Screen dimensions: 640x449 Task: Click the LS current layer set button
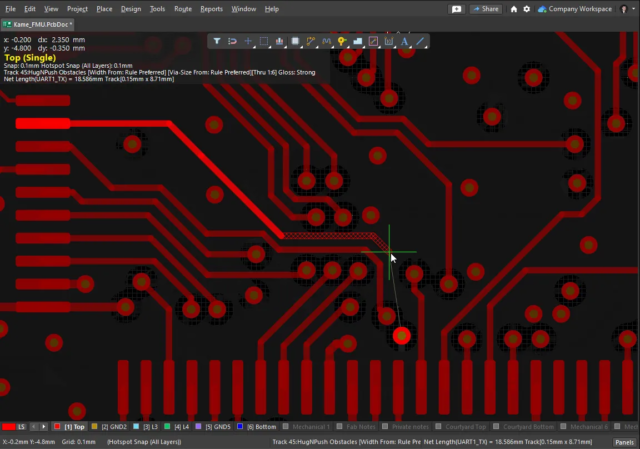pyautogui.click(x=21, y=427)
